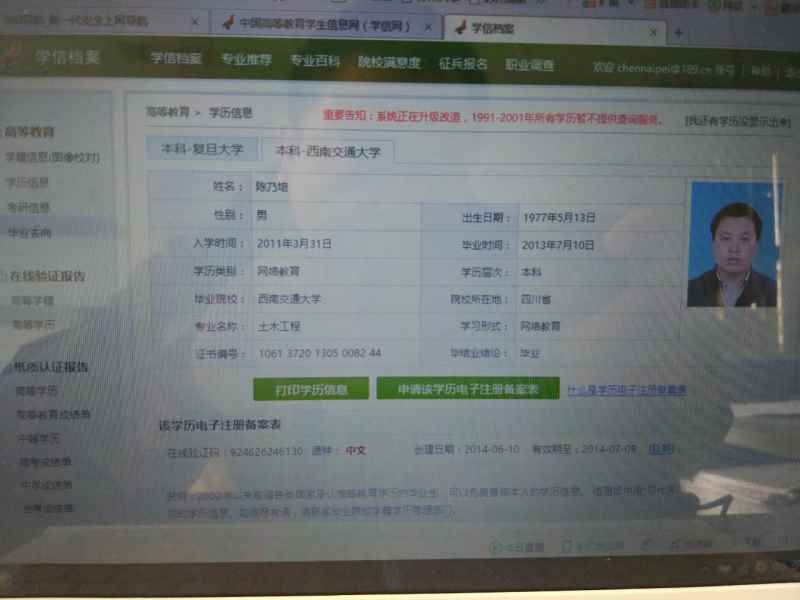The height and width of the screenshot is (600, 800).
Task: Click the graduate's ID photo thumbnail
Action: click(x=732, y=244)
